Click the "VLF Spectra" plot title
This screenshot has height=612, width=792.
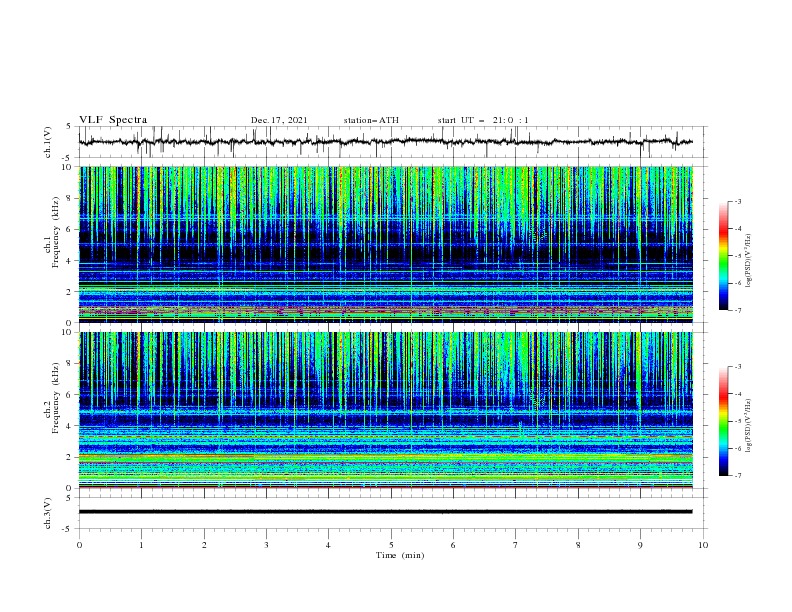(x=113, y=120)
